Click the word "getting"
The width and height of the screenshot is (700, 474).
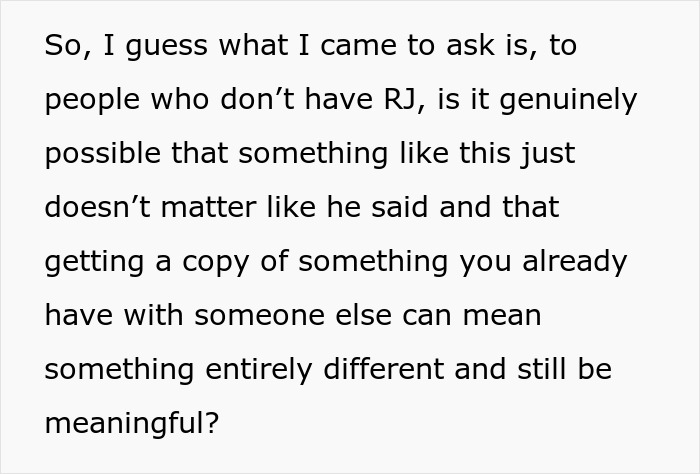(94, 263)
